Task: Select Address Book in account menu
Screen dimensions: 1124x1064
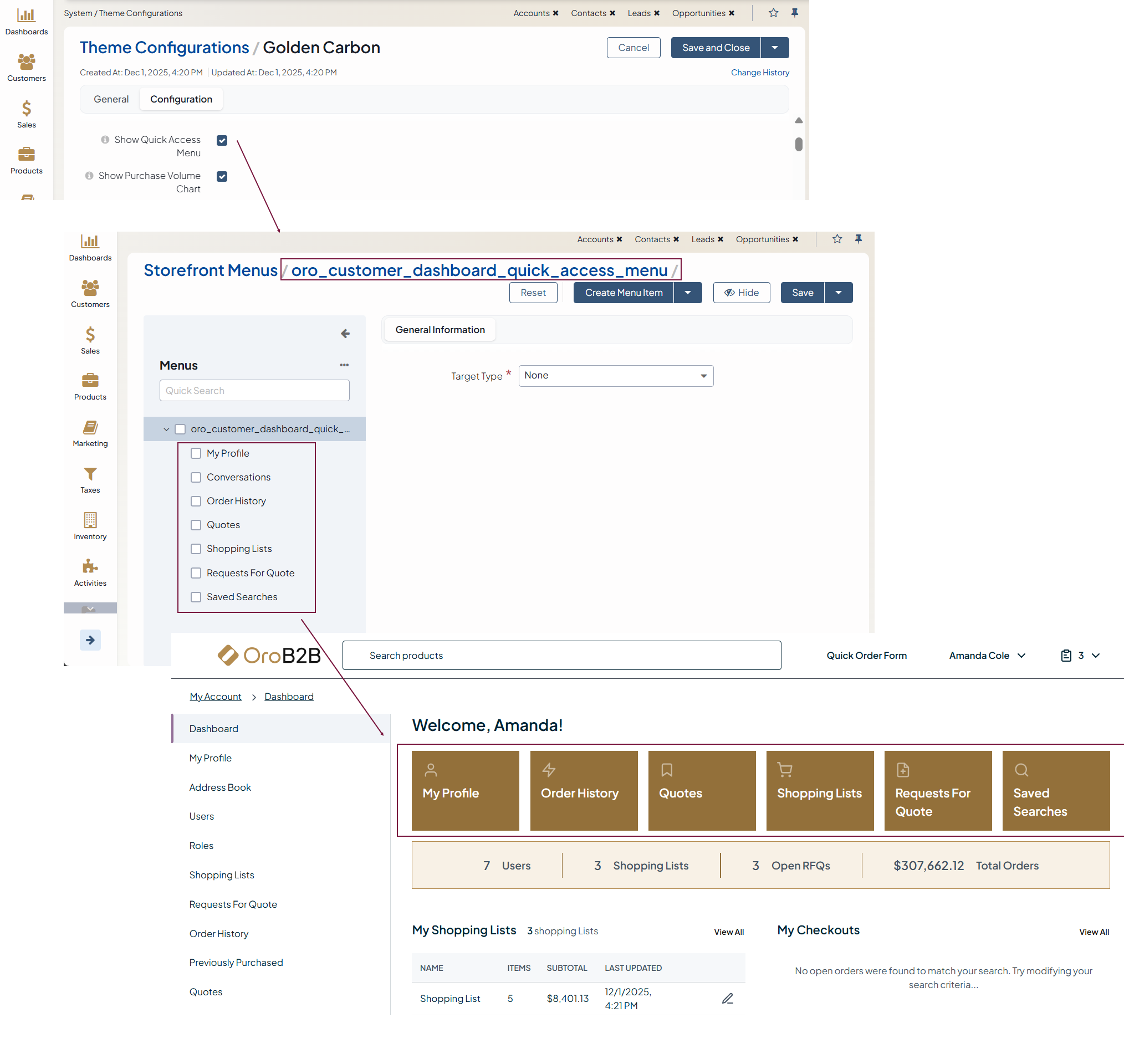Action: (x=220, y=787)
